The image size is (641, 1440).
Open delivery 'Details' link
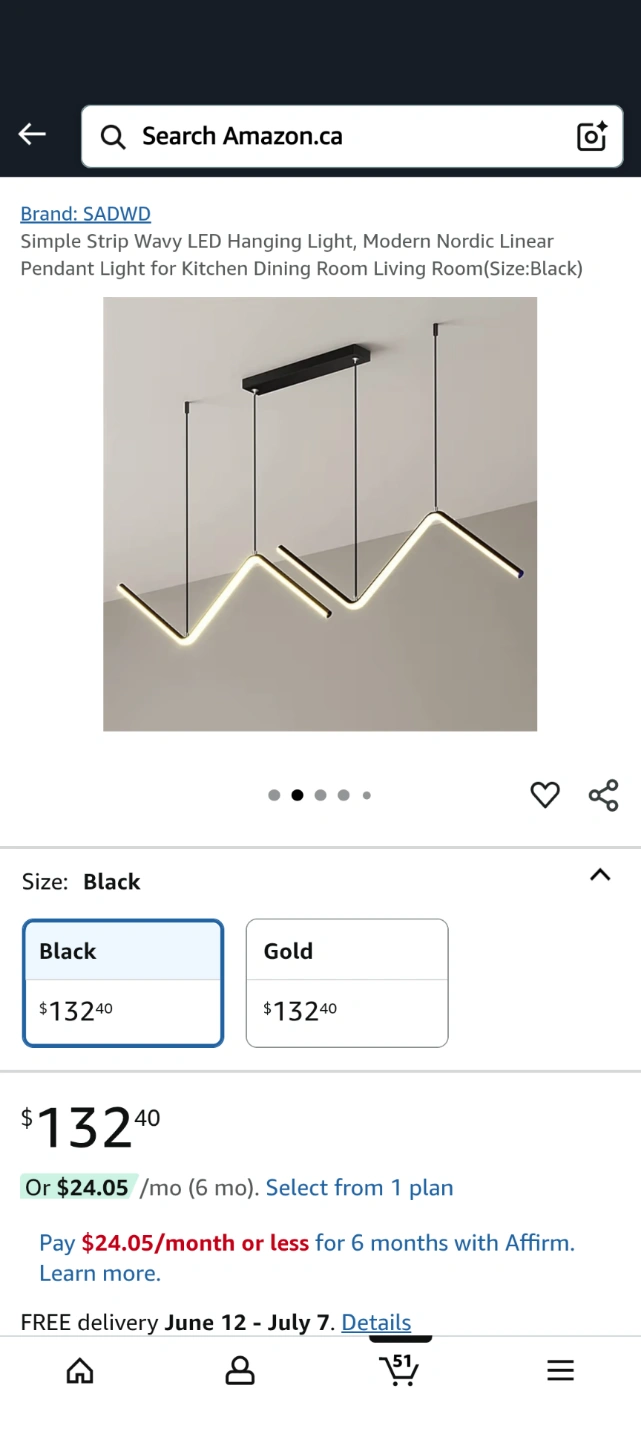(x=376, y=1322)
